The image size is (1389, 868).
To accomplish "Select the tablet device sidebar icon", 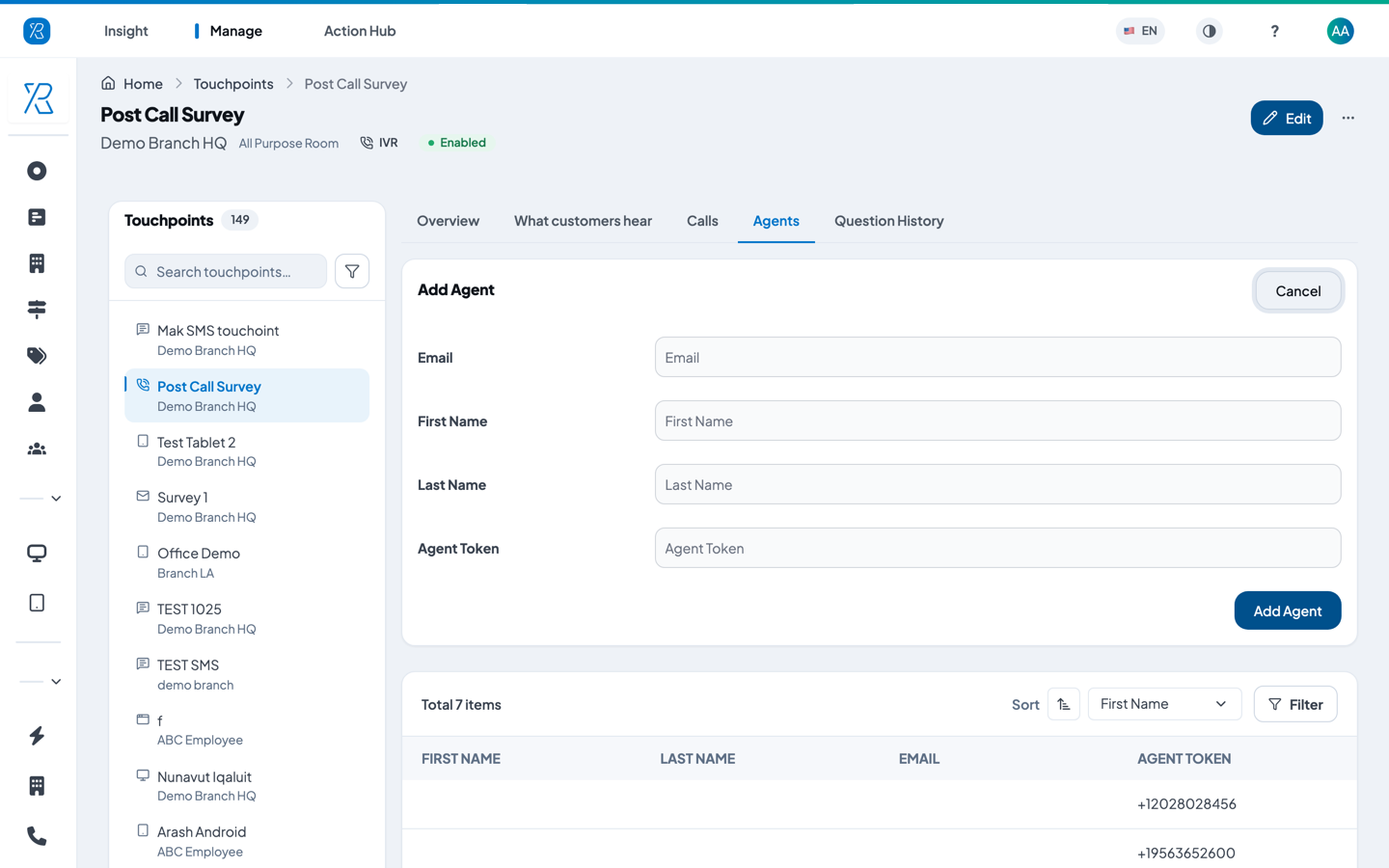I will (x=37, y=603).
